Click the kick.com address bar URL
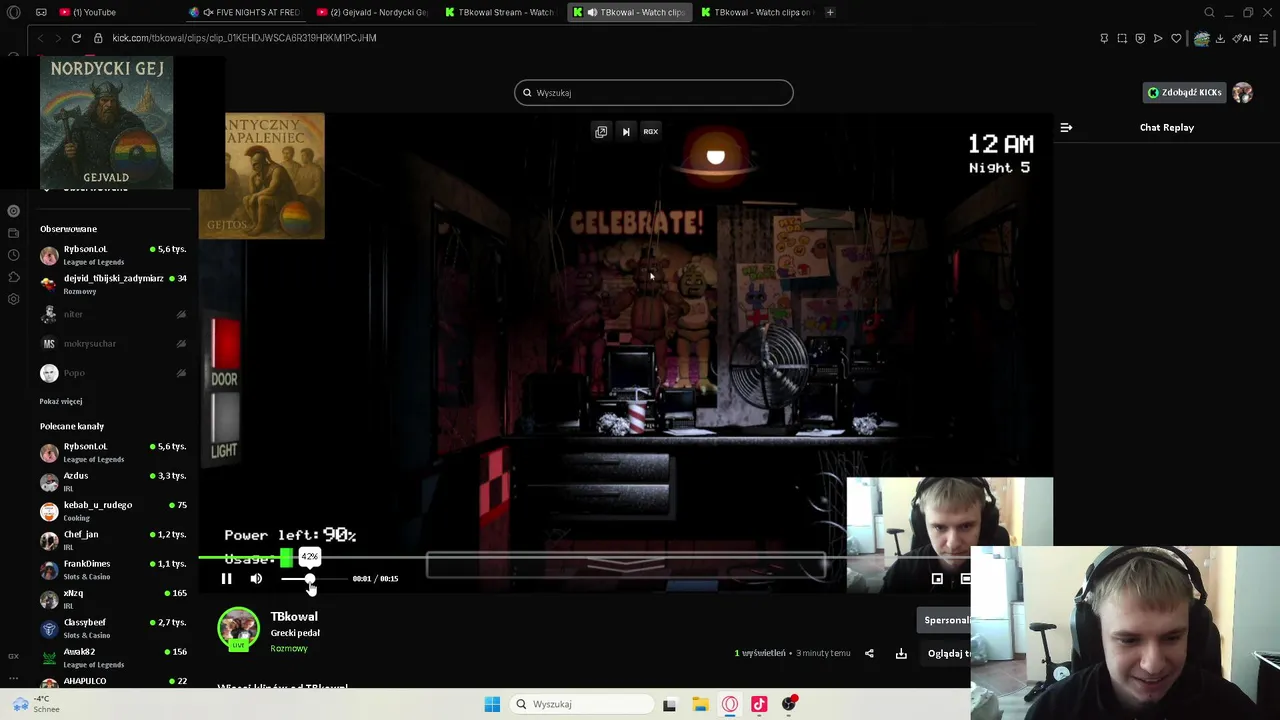Image resolution: width=1280 pixels, height=720 pixels. [244, 38]
